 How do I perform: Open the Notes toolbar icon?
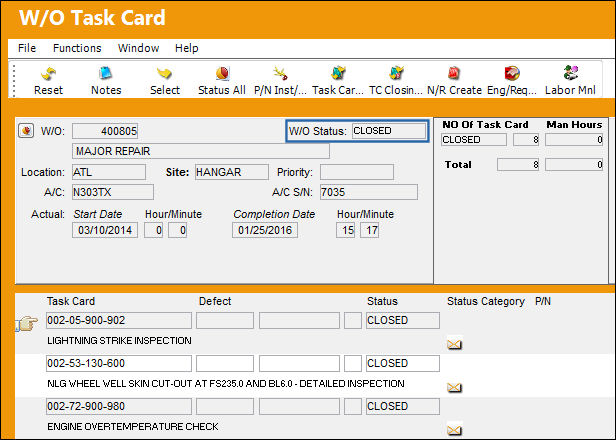[106, 73]
